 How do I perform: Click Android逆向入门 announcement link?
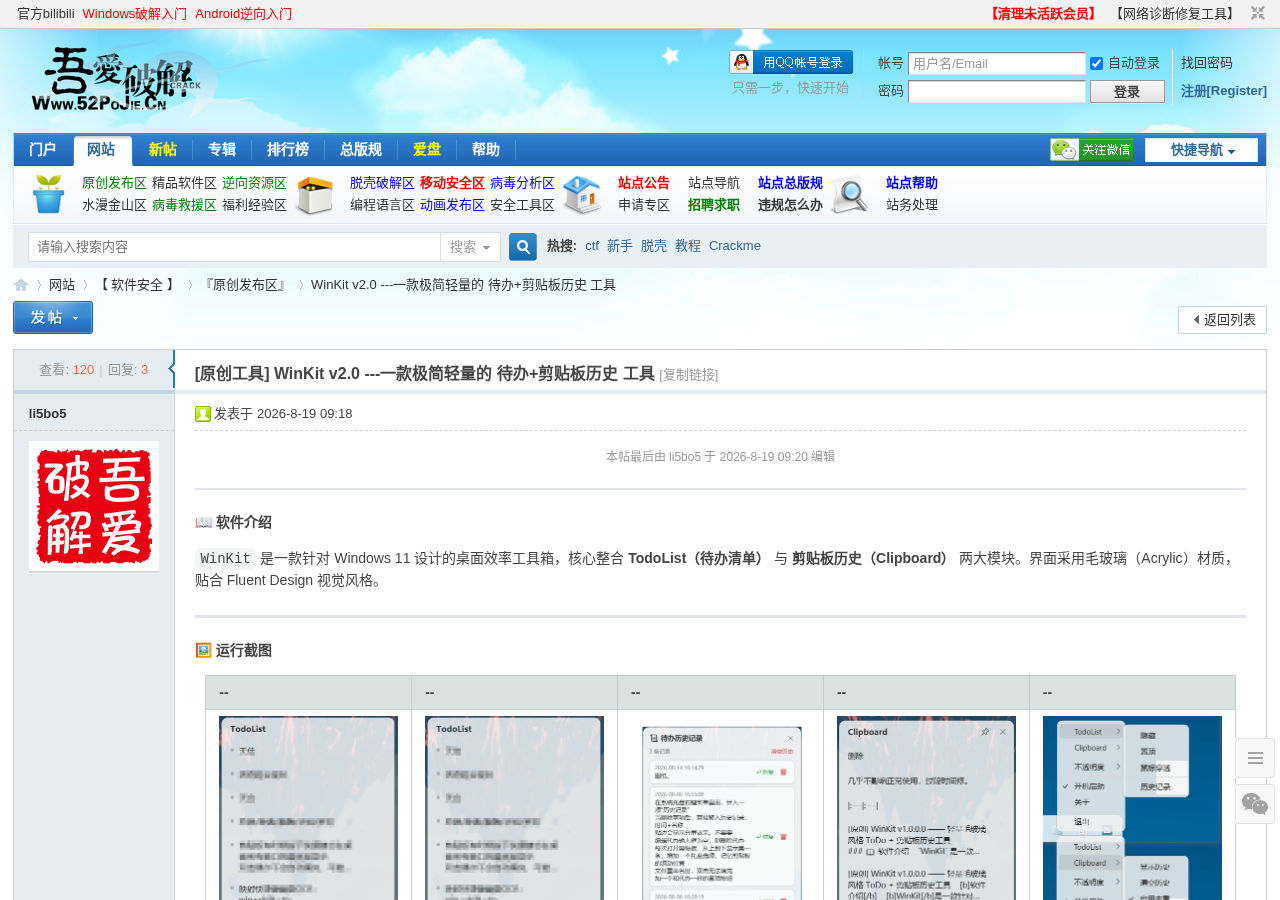point(244,14)
